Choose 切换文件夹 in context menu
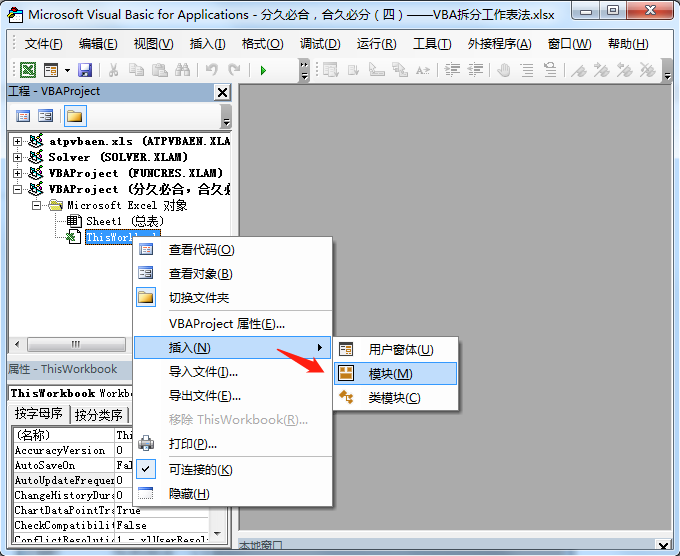 point(233,298)
